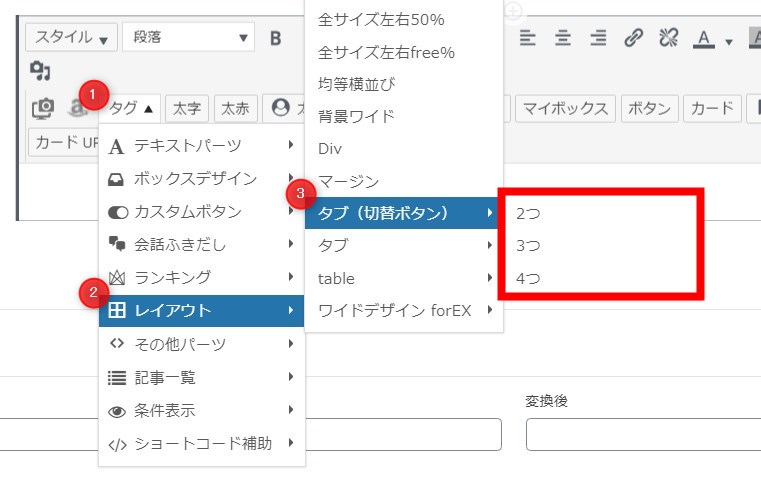Image resolution: width=761 pixels, height=492 pixels.
Task: Click the insert link icon
Action: [633, 39]
